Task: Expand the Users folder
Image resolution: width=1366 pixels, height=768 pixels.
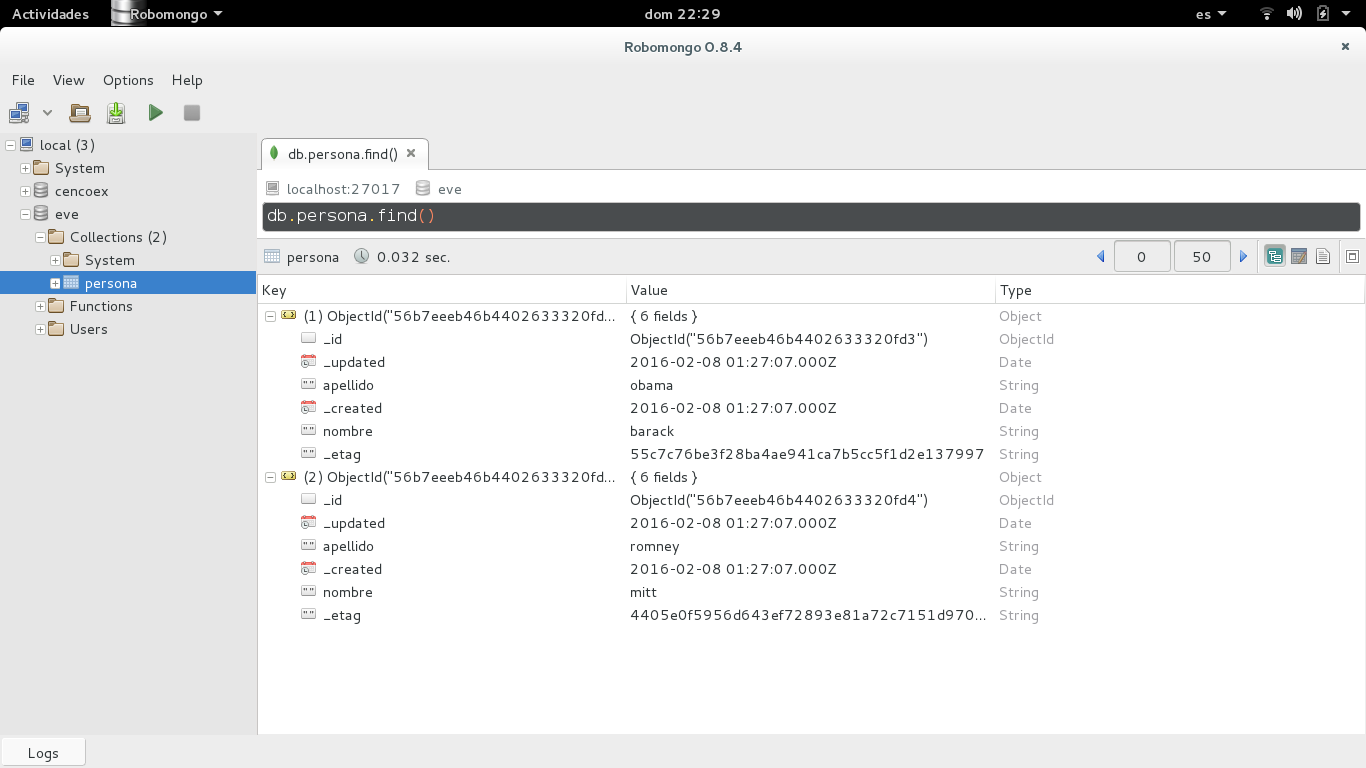Action: click(40, 329)
